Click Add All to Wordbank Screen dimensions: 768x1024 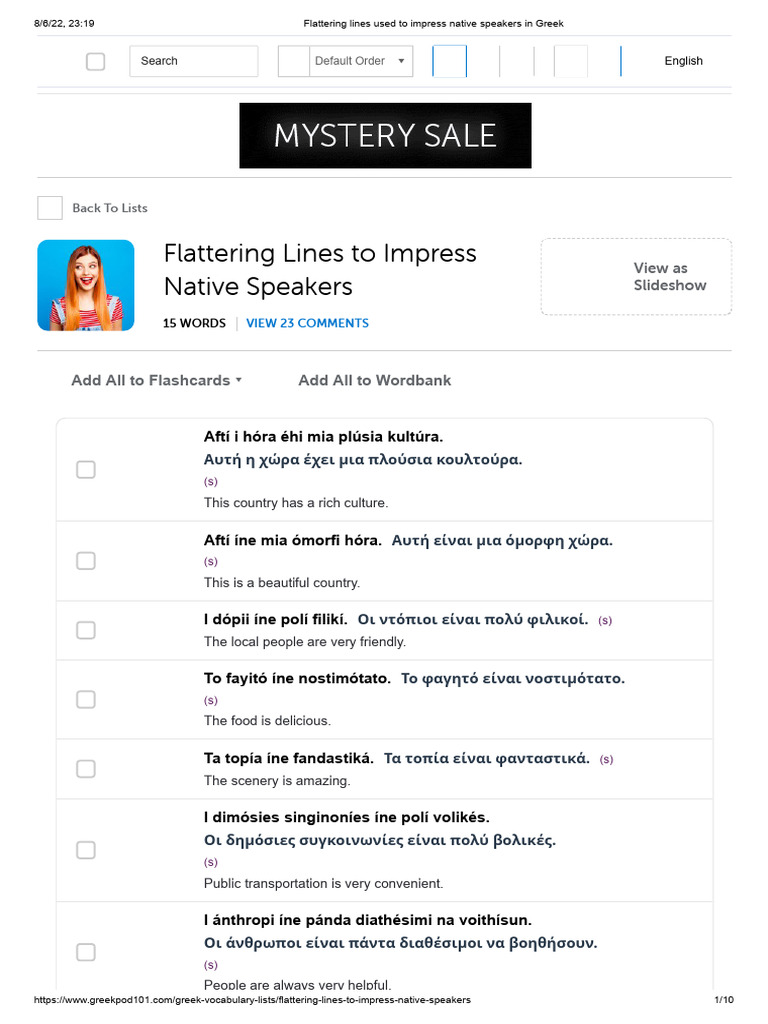click(374, 380)
